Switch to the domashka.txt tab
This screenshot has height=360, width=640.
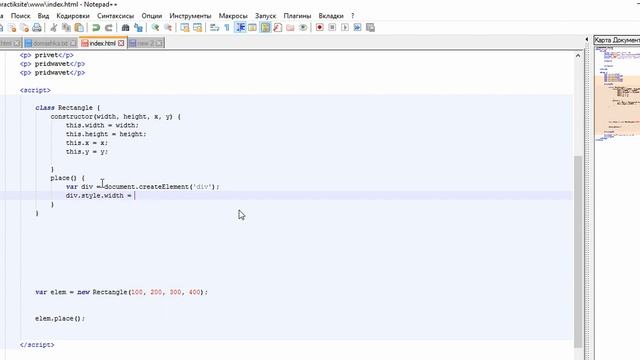click(50, 43)
